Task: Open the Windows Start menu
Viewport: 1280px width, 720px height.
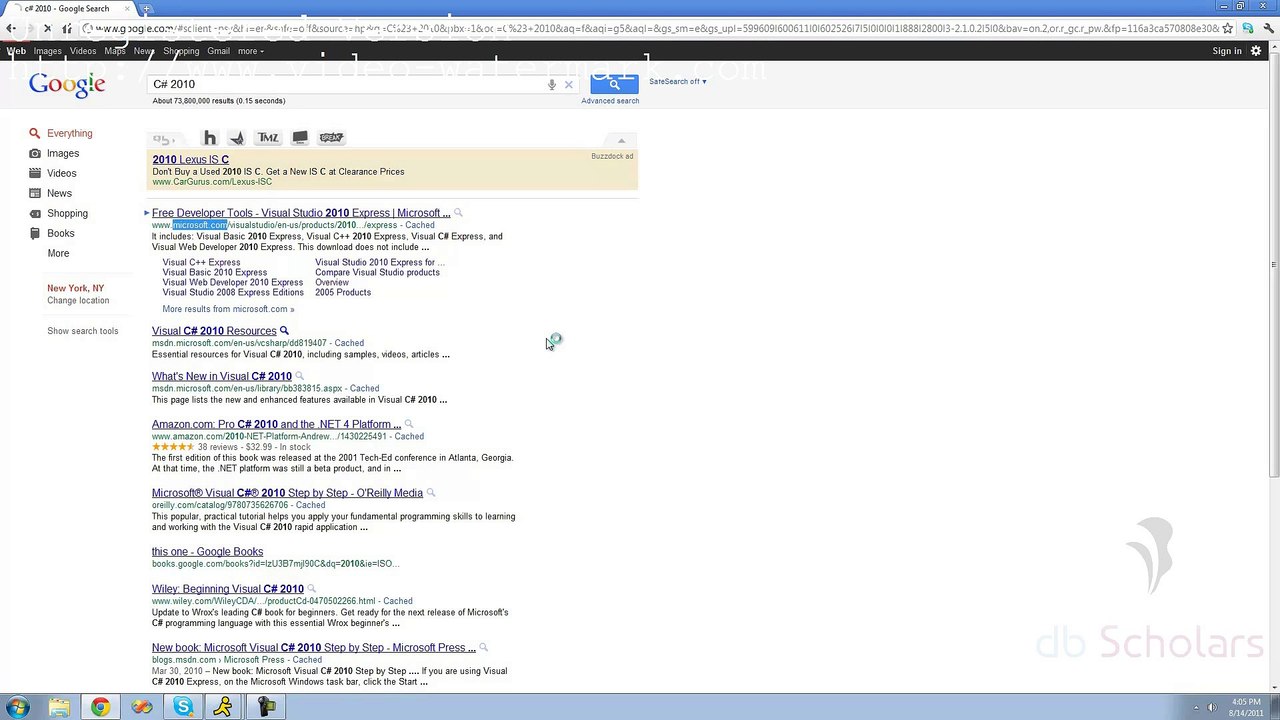Action: coord(17,707)
